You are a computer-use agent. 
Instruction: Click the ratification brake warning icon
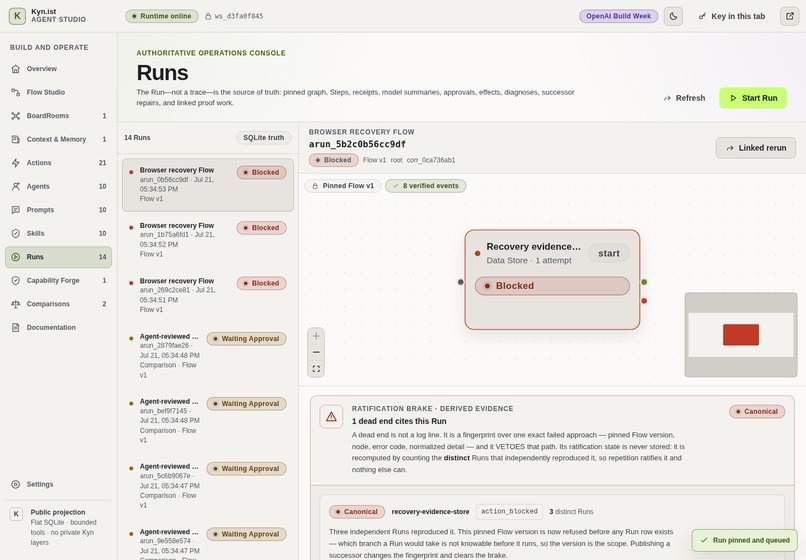coord(331,417)
